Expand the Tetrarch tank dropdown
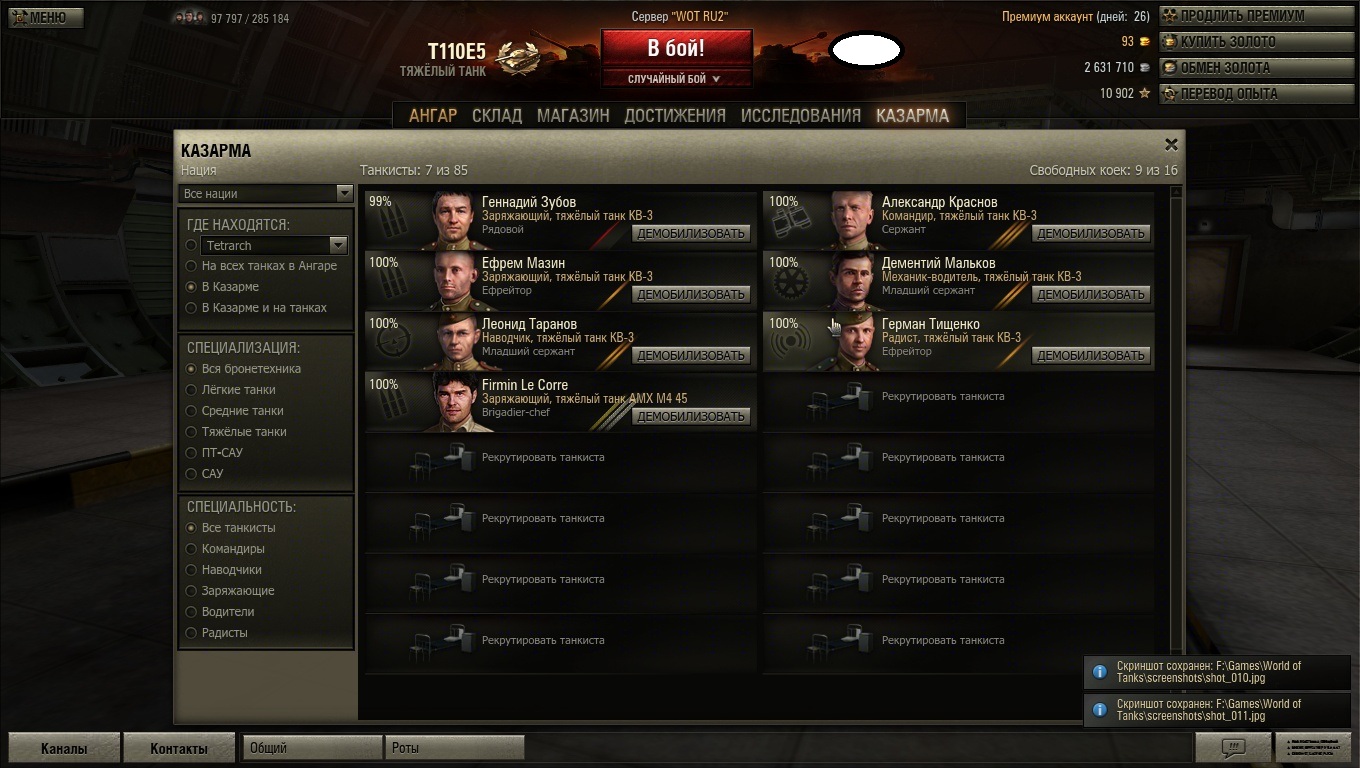 point(337,245)
